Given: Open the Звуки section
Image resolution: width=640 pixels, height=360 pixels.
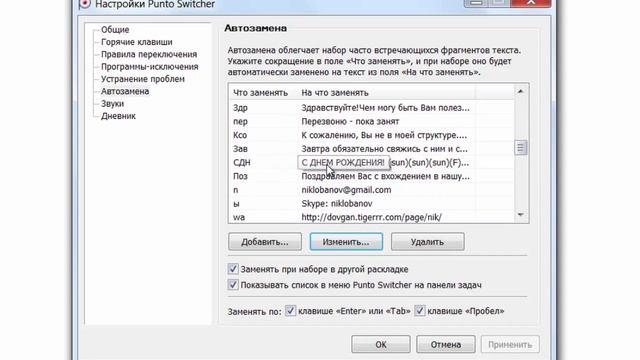Looking at the screenshot, I should (x=112, y=104).
